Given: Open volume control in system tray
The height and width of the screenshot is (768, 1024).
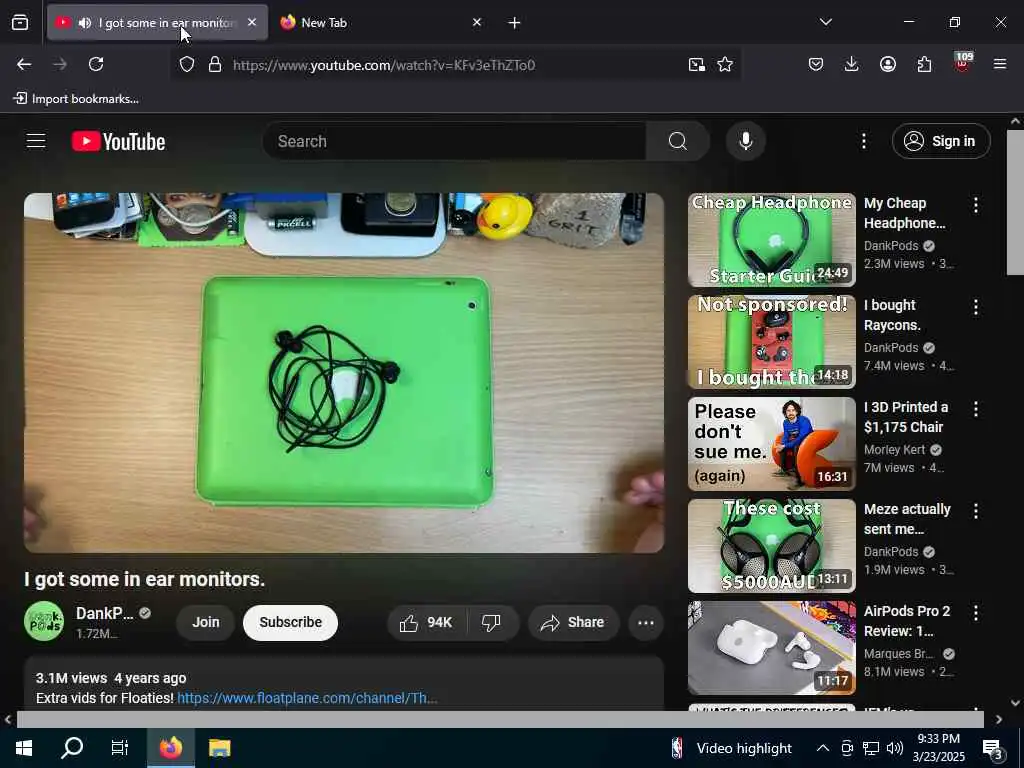Looking at the screenshot, I should tap(895, 748).
